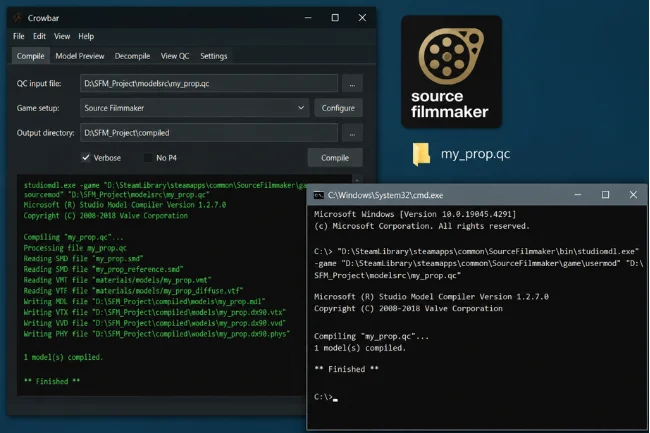Click into the QC input file field
Image resolution: width=650 pixels, height=433 pixels.
209,84
